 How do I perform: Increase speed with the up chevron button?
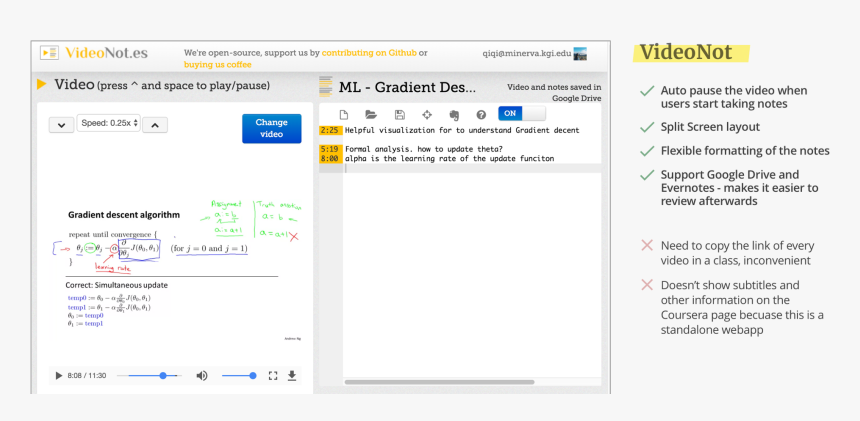155,125
